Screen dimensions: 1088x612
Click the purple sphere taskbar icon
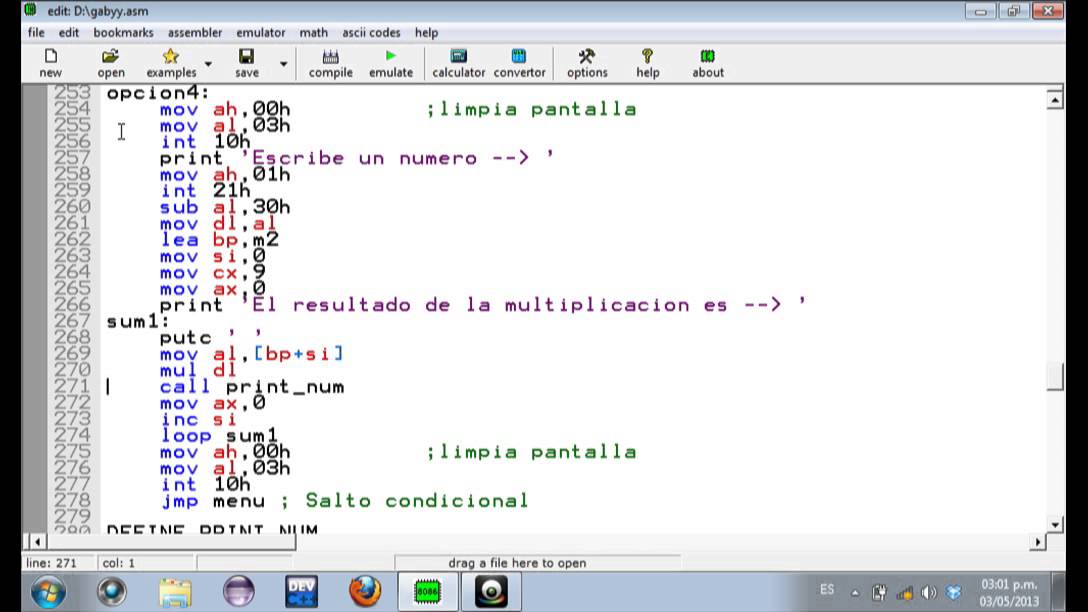pyautogui.click(x=238, y=593)
